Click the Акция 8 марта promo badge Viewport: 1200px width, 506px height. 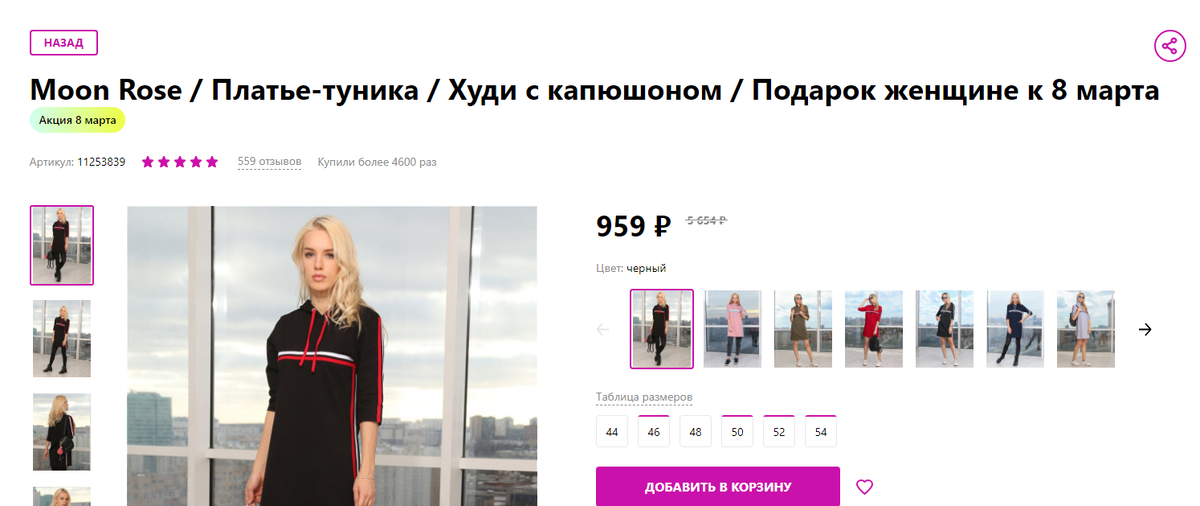77,120
